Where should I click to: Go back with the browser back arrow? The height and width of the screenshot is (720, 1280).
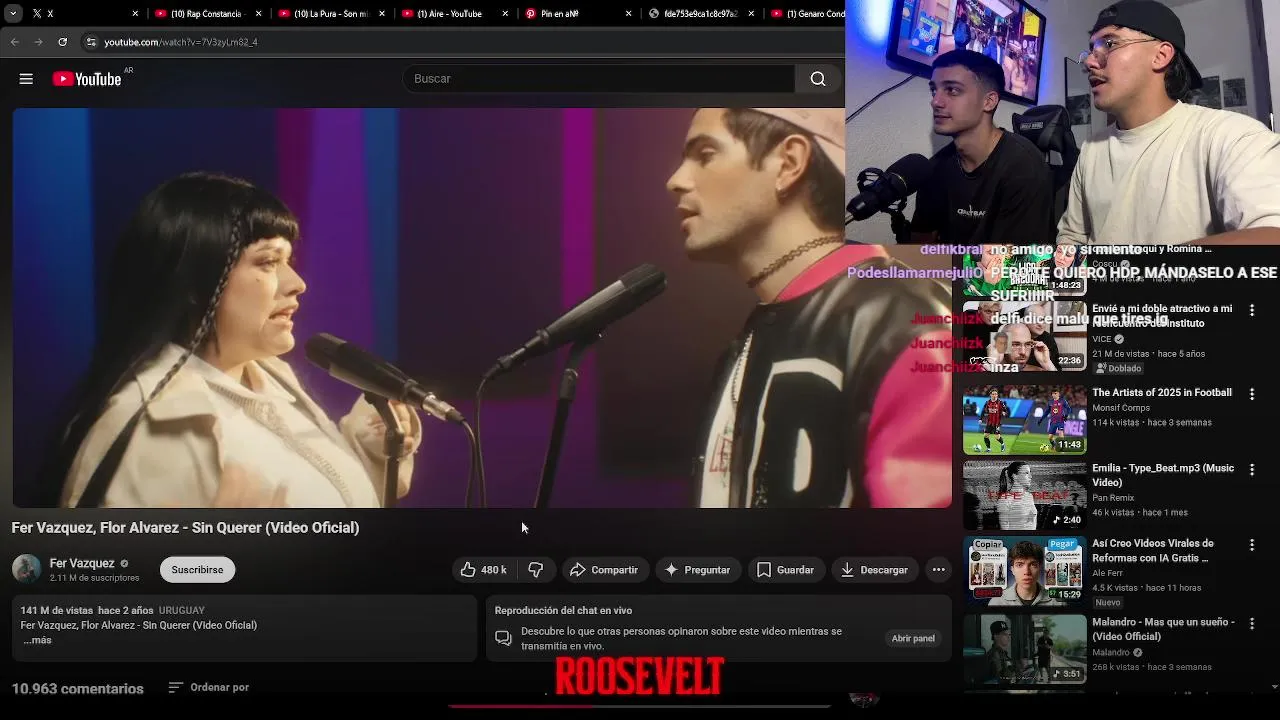click(14, 42)
